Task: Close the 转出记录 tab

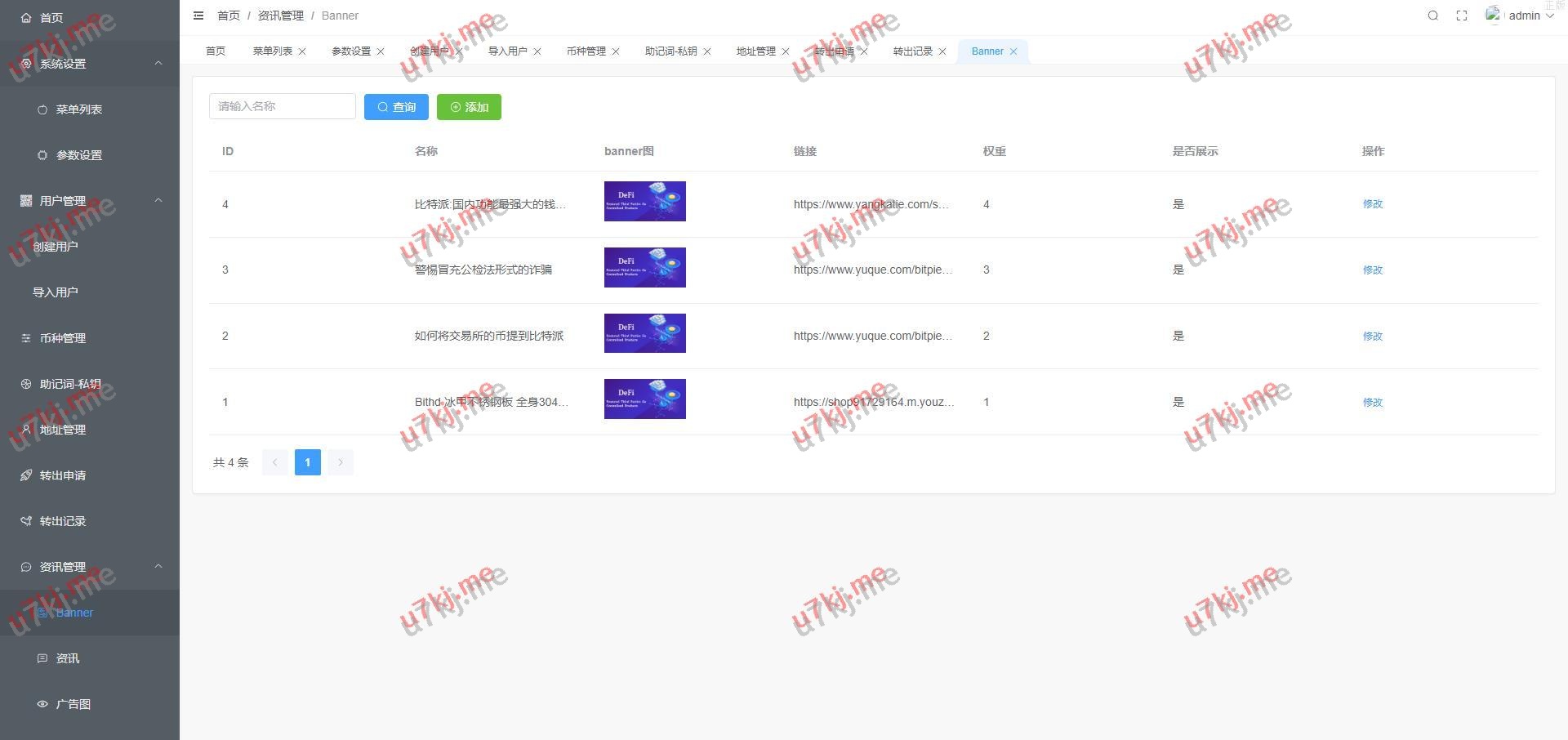Action: (942, 51)
